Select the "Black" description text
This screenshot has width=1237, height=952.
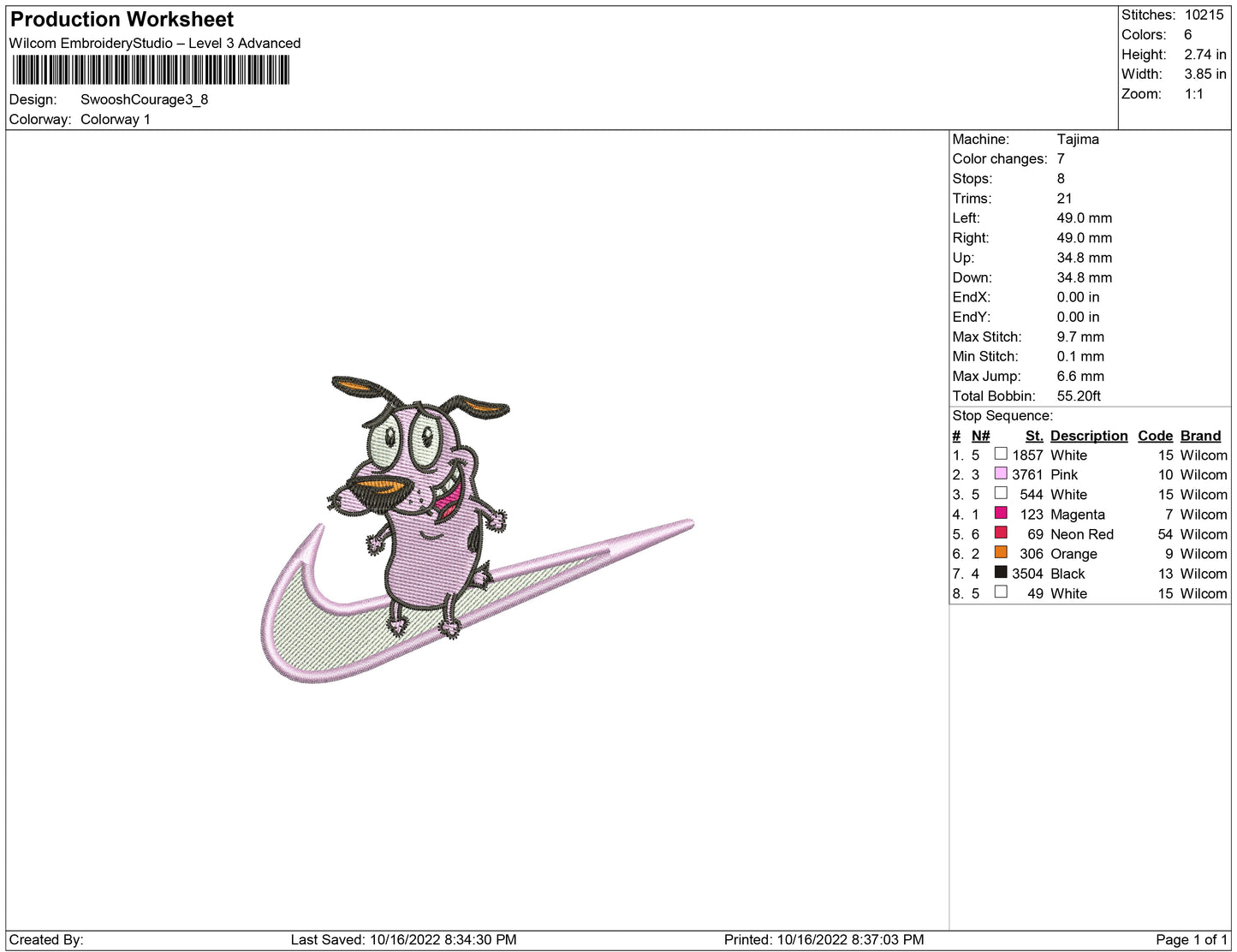pyautogui.click(x=1068, y=574)
